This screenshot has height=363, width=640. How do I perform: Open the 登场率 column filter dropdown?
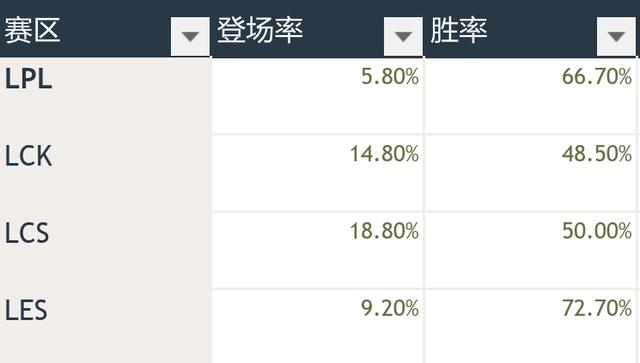pyautogui.click(x=403, y=36)
